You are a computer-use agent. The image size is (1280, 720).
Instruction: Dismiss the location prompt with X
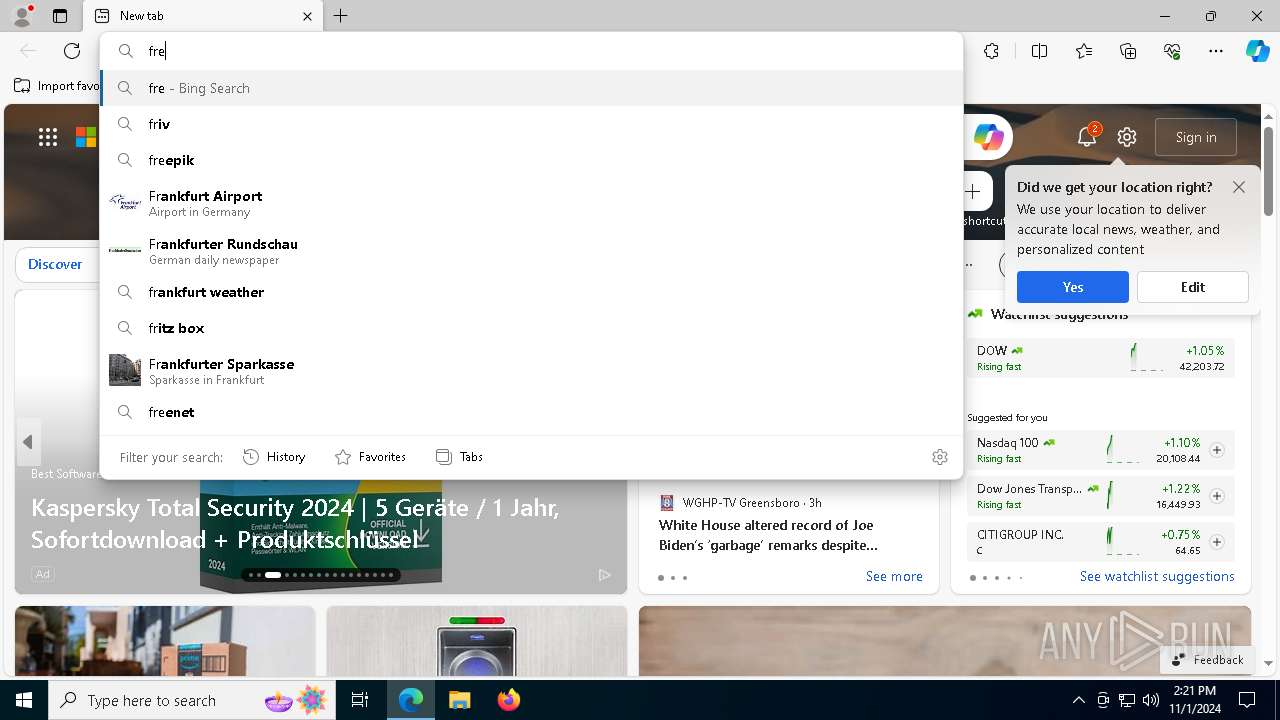click(x=1239, y=187)
